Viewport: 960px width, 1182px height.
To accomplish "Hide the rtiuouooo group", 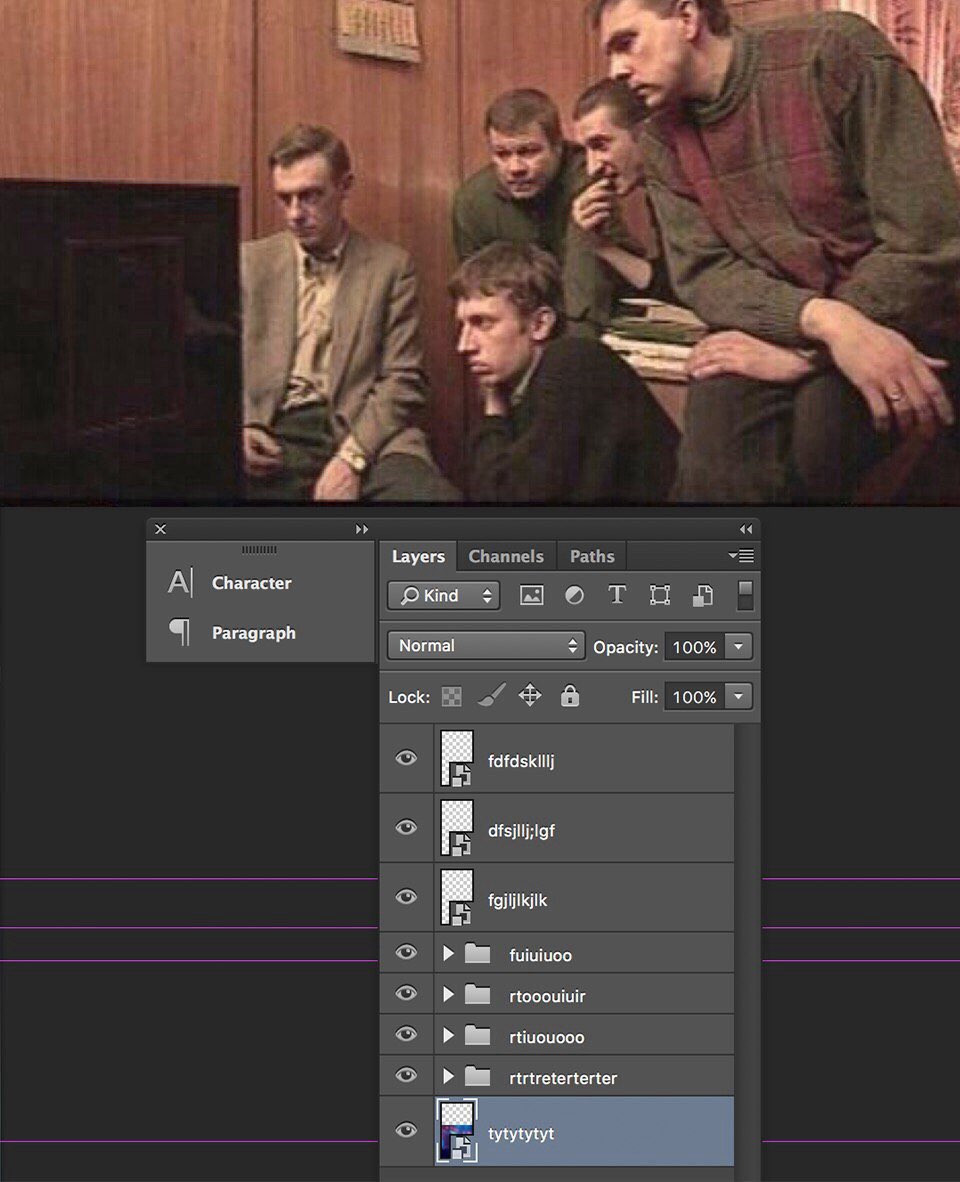I will click(x=406, y=1033).
